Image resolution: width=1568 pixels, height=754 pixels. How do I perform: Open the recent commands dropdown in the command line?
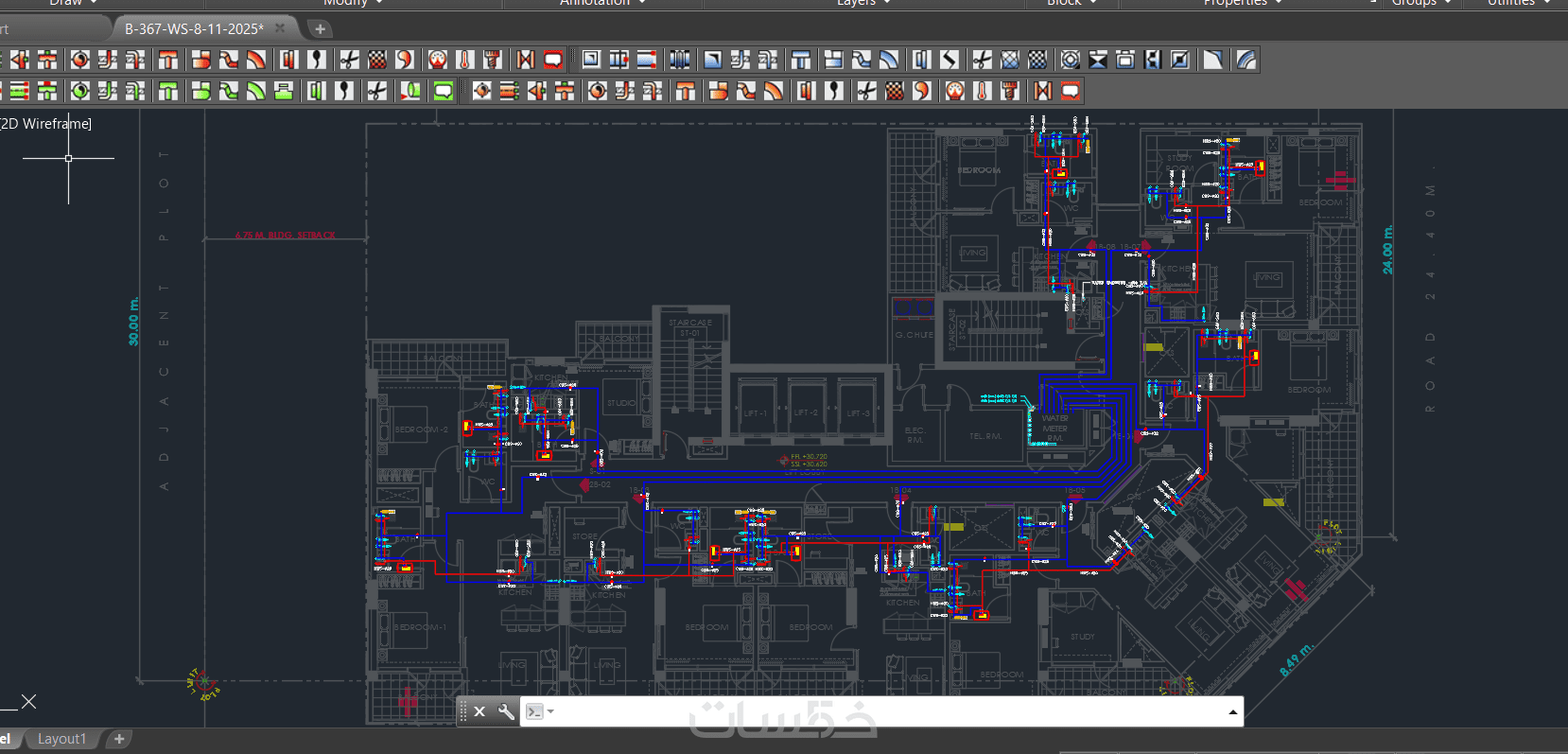click(539, 711)
